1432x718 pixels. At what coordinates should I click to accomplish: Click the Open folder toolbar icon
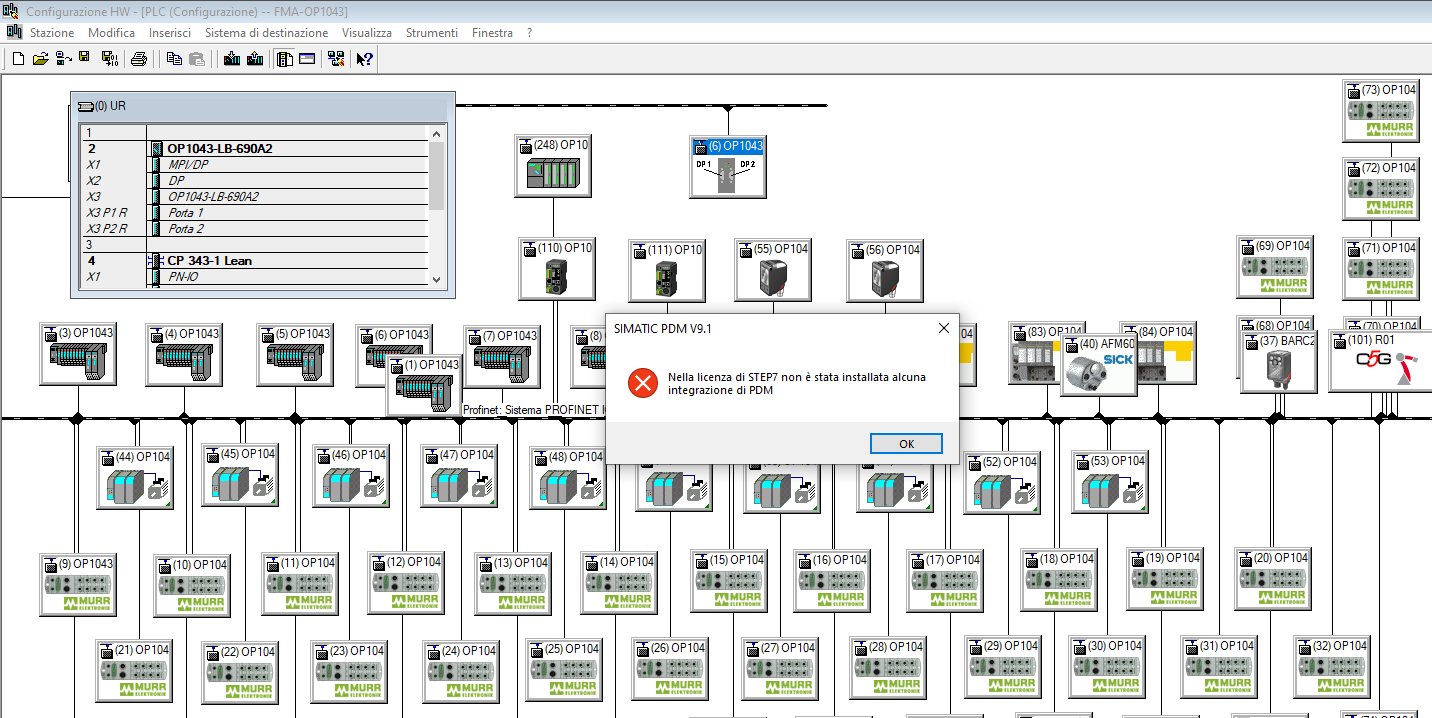(x=40, y=59)
